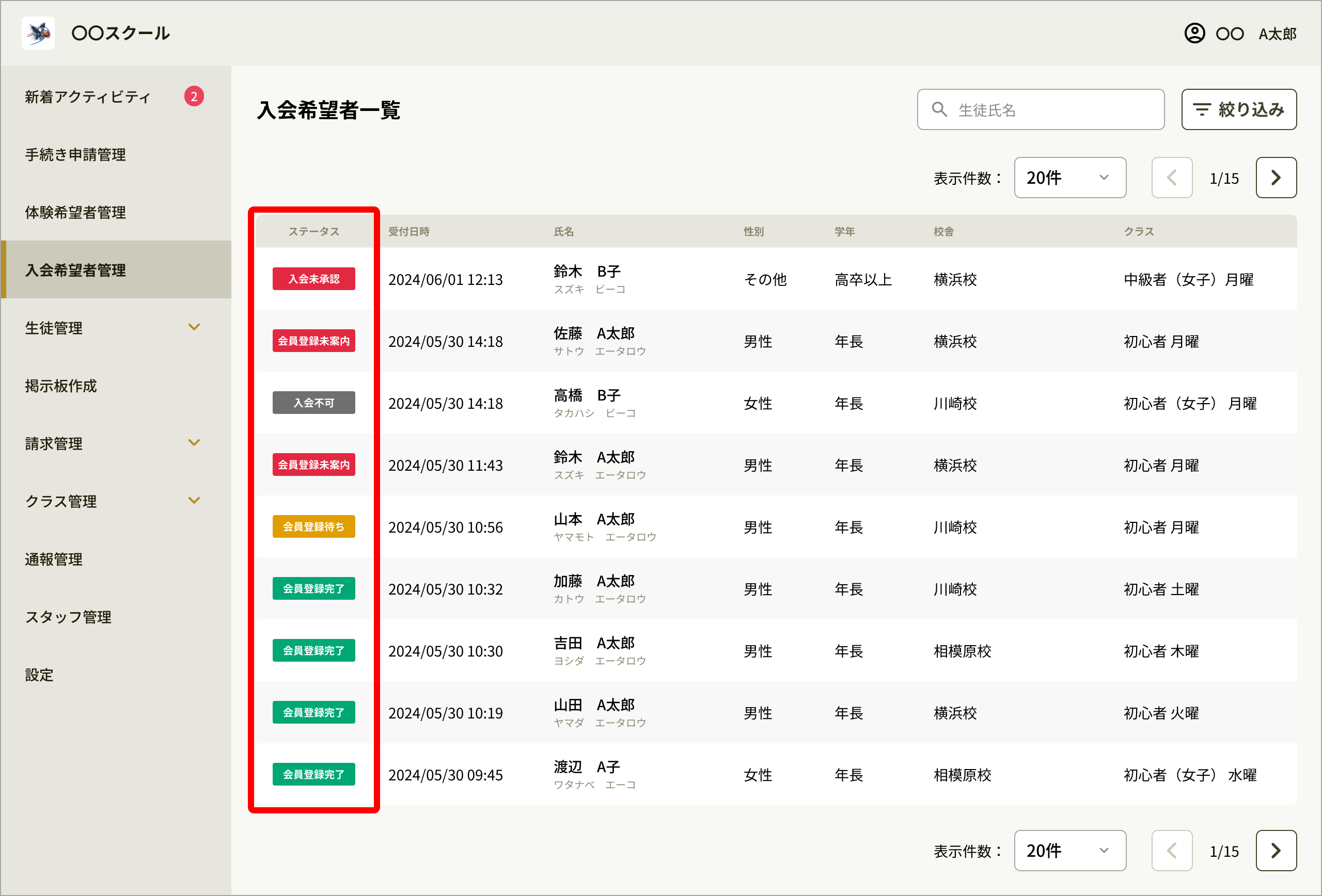This screenshot has height=896, width=1322.
Task: Open the bottom 表示件数 20件 dropdown
Action: (1070, 851)
